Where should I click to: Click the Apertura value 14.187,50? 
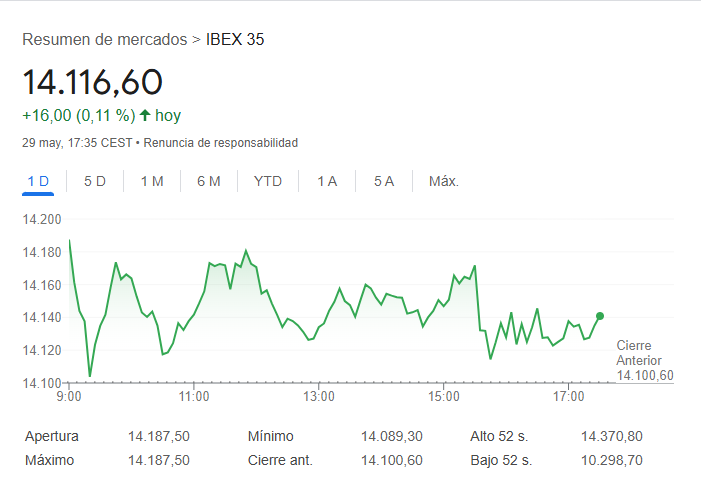[158, 436]
